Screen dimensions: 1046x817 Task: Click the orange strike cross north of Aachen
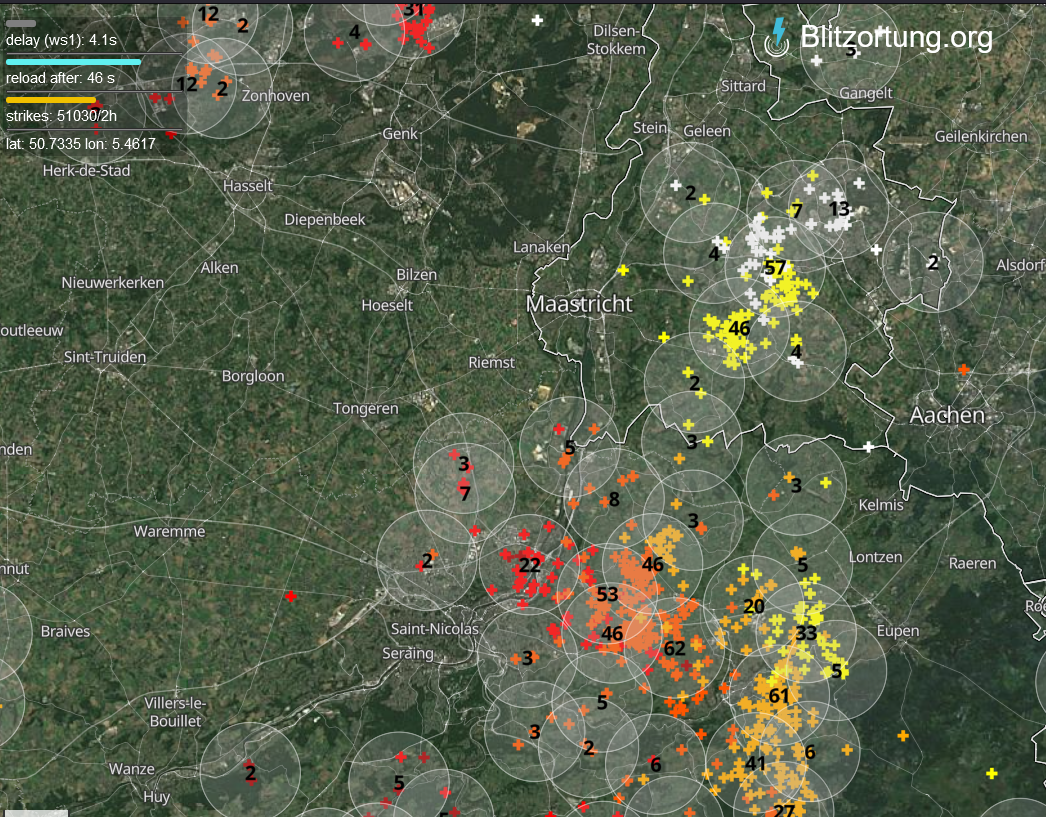963,369
